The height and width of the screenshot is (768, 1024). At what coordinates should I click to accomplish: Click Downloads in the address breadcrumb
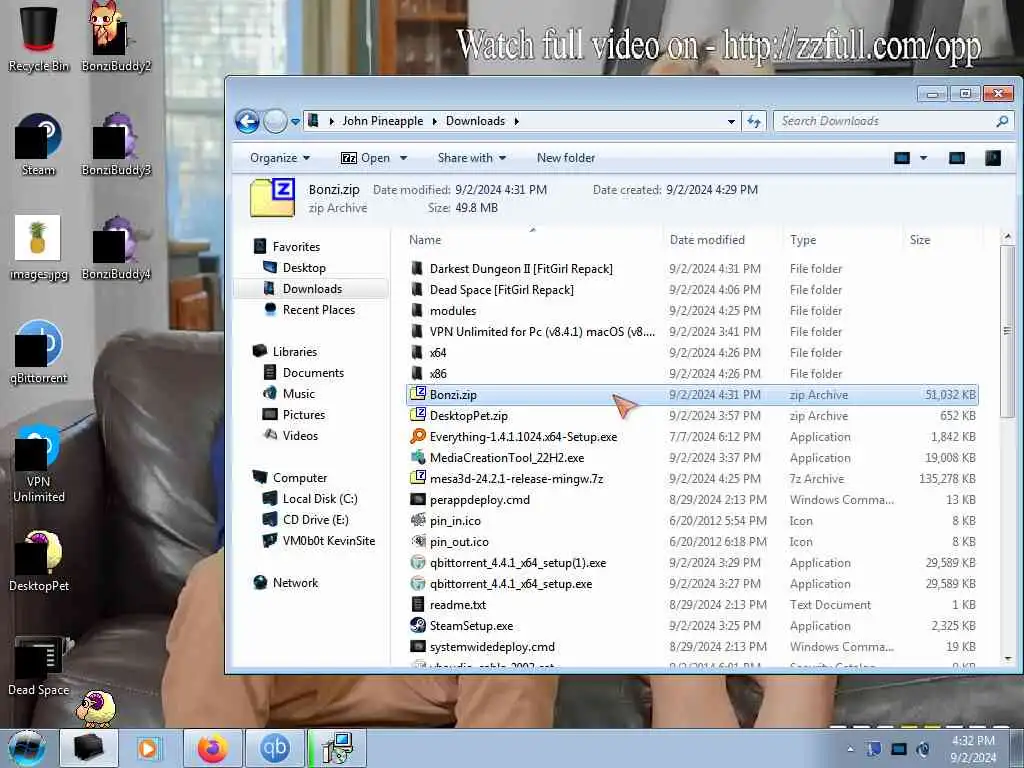coord(475,121)
